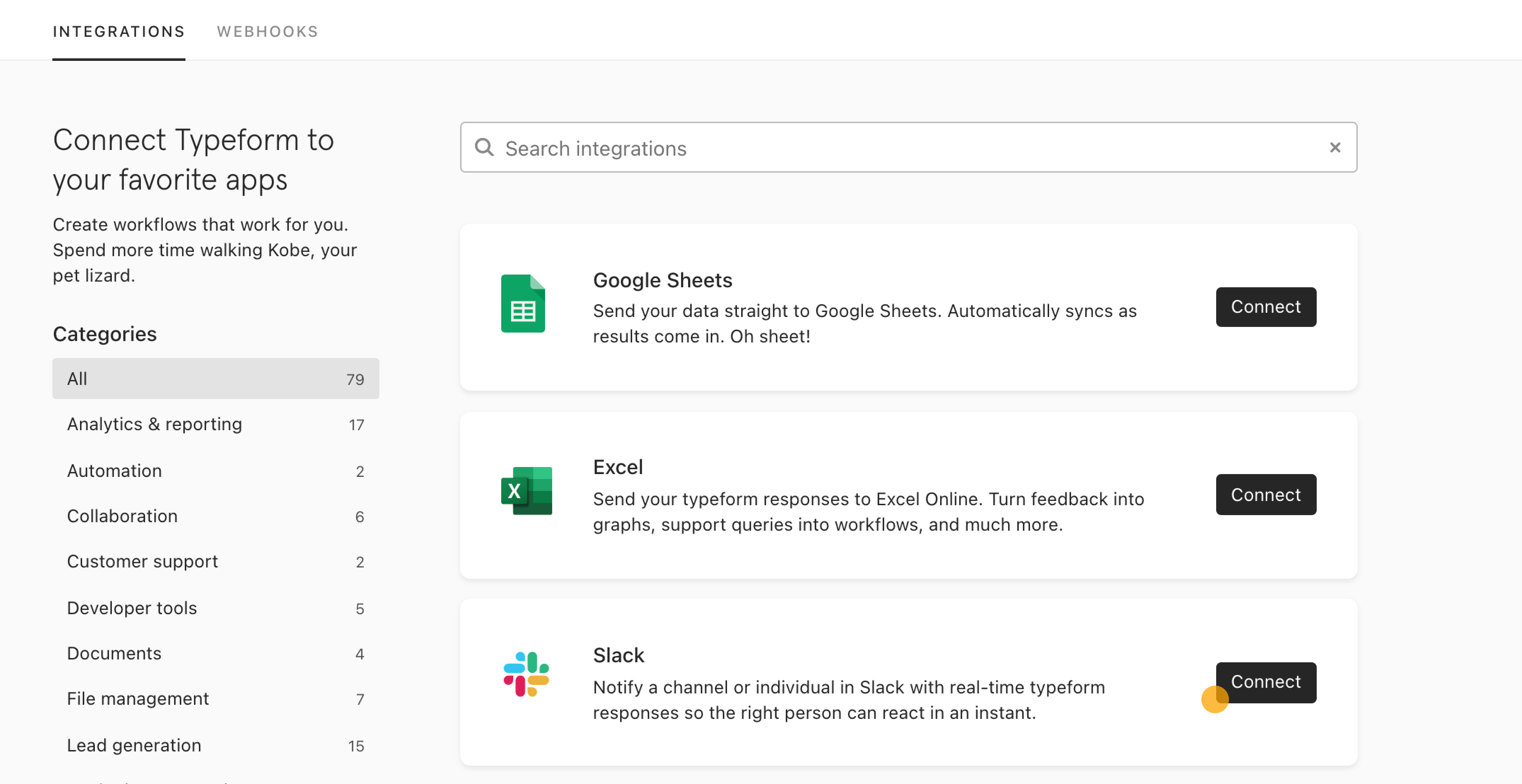Image resolution: width=1522 pixels, height=784 pixels.
Task: Filter by Customer support category
Action: click(216, 561)
